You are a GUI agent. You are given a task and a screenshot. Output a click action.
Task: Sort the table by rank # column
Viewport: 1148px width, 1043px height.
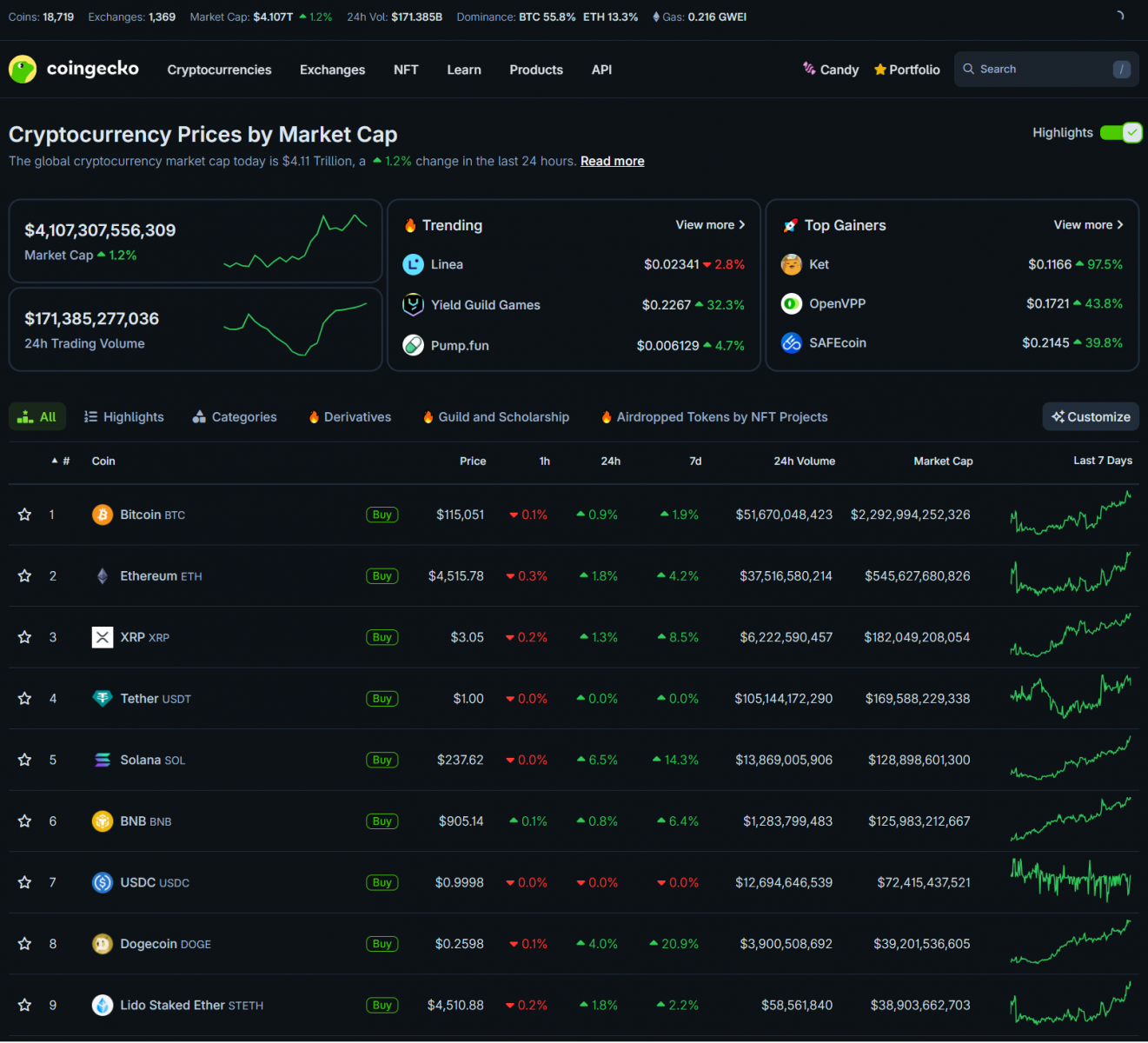coord(61,462)
